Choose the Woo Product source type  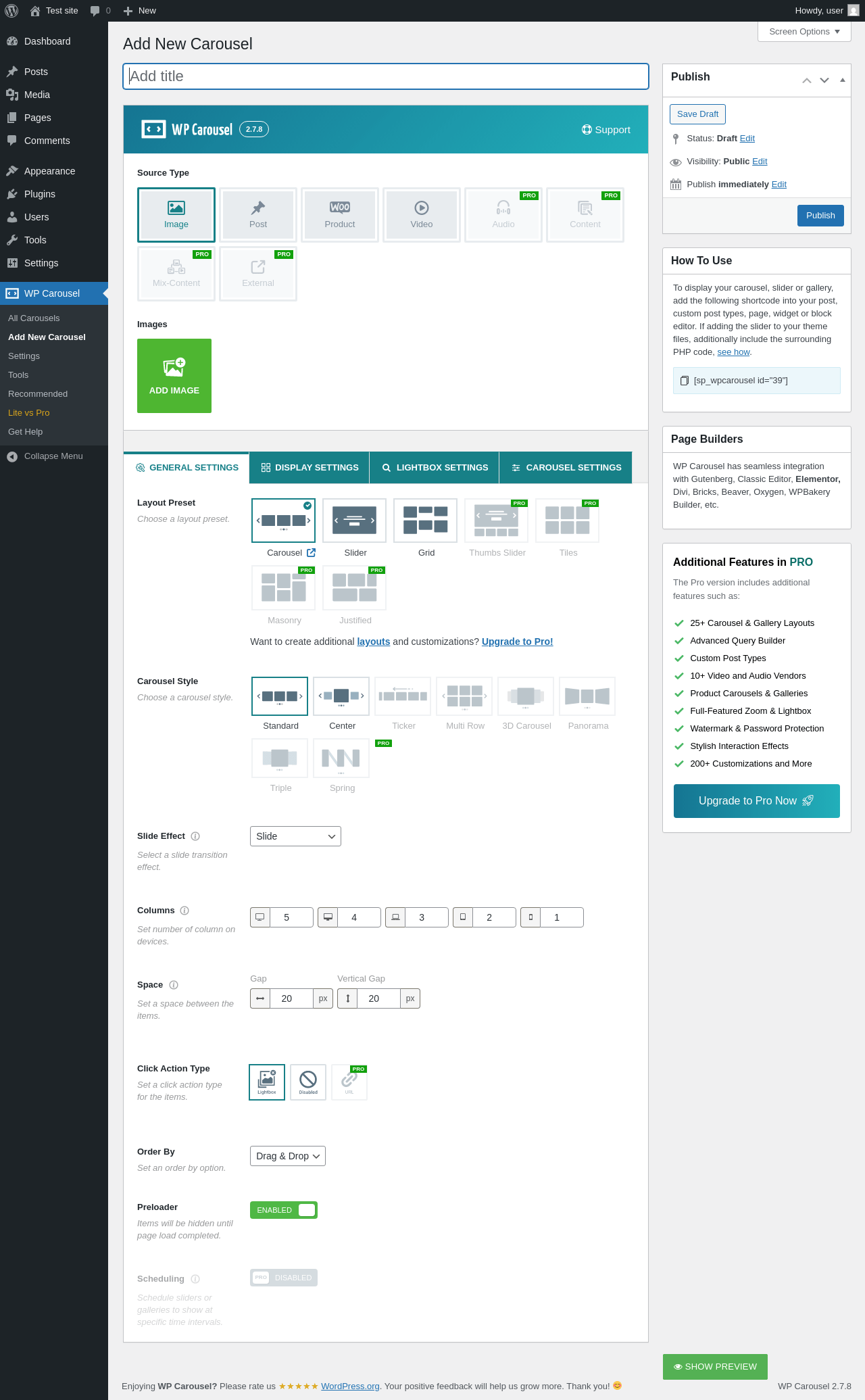click(340, 215)
